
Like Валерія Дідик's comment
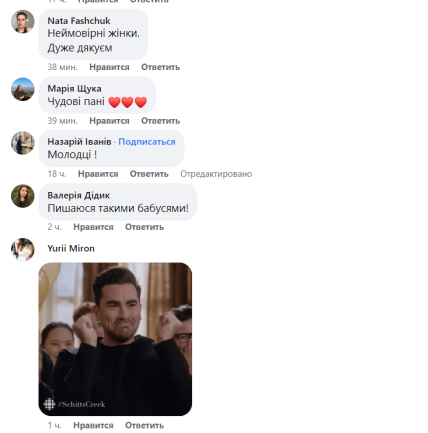[x=93, y=227]
